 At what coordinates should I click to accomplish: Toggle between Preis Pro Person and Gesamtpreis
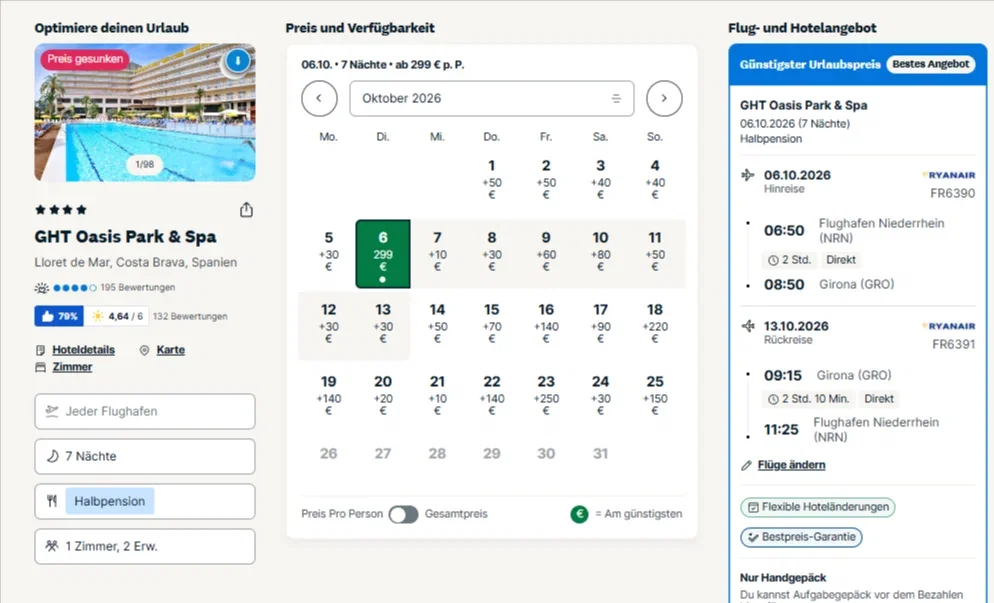pyautogui.click(x=403, y=514)
